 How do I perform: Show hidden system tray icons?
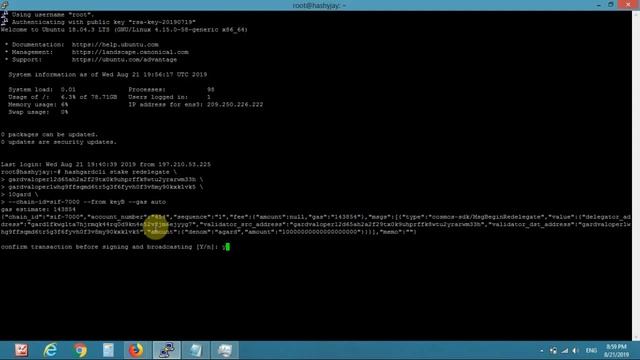(x=542, y=351)
